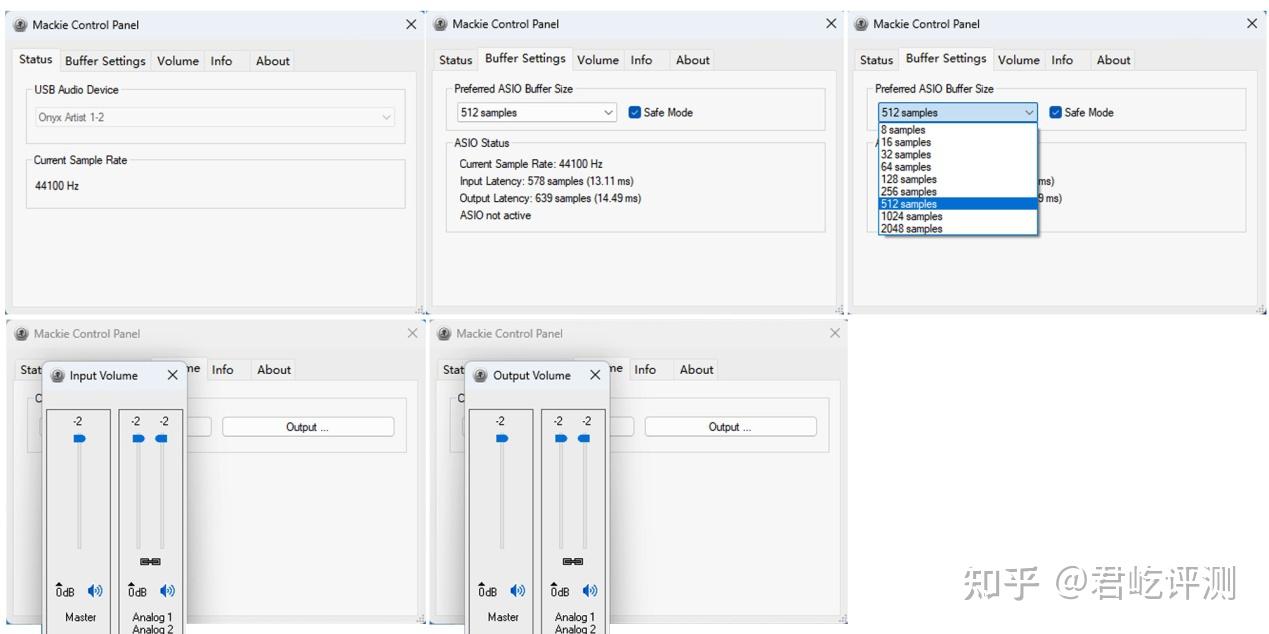This screenshot has height=634, width=1269.
Task: Close the Input Volume popup
Action: point(172,375)
